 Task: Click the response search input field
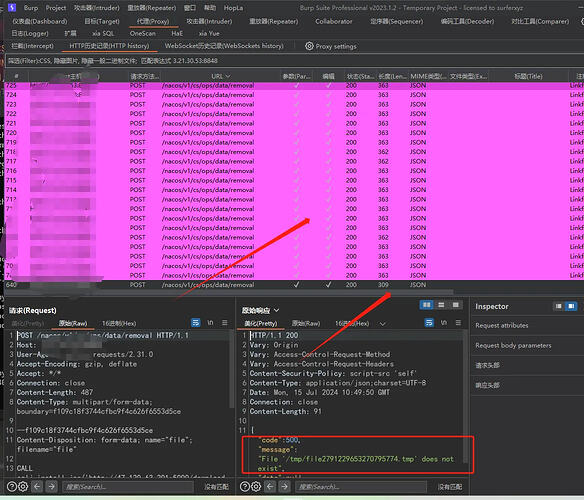(361, 487)
